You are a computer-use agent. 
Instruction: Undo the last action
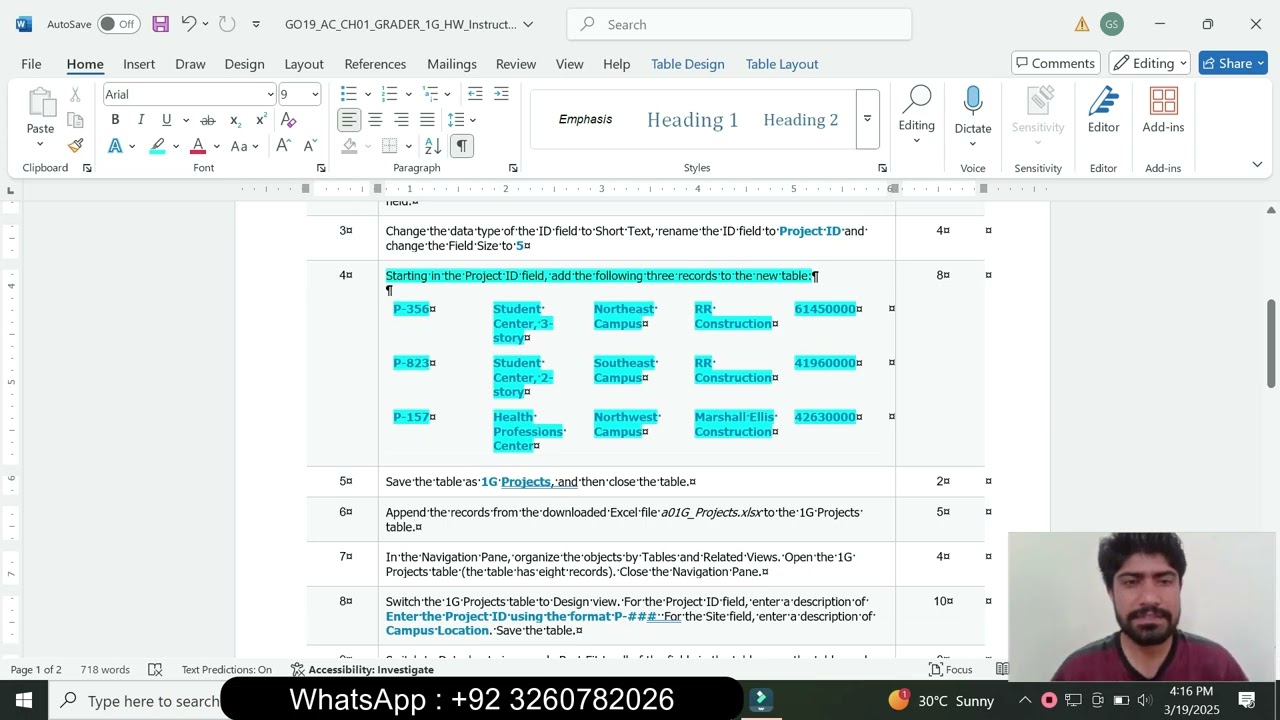(x=188, y=24)
